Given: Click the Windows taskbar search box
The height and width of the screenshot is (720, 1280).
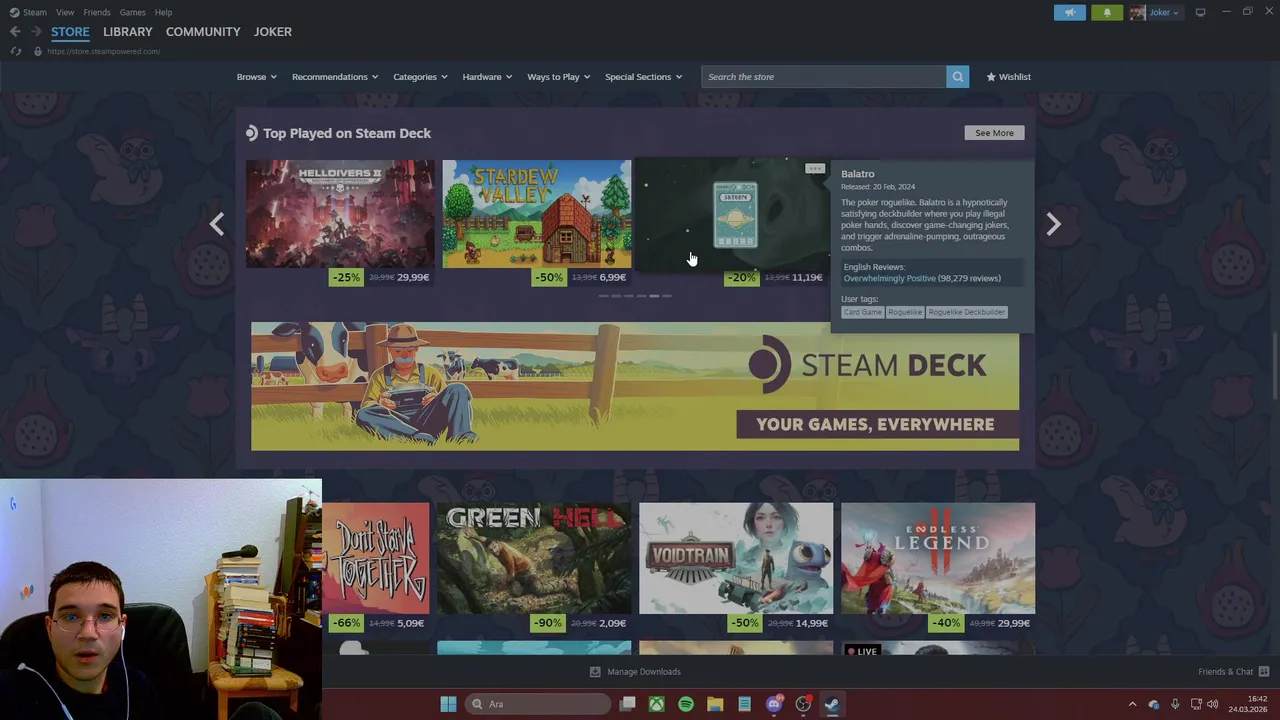Looking at the screenshot, I should [x=539, y=704].
